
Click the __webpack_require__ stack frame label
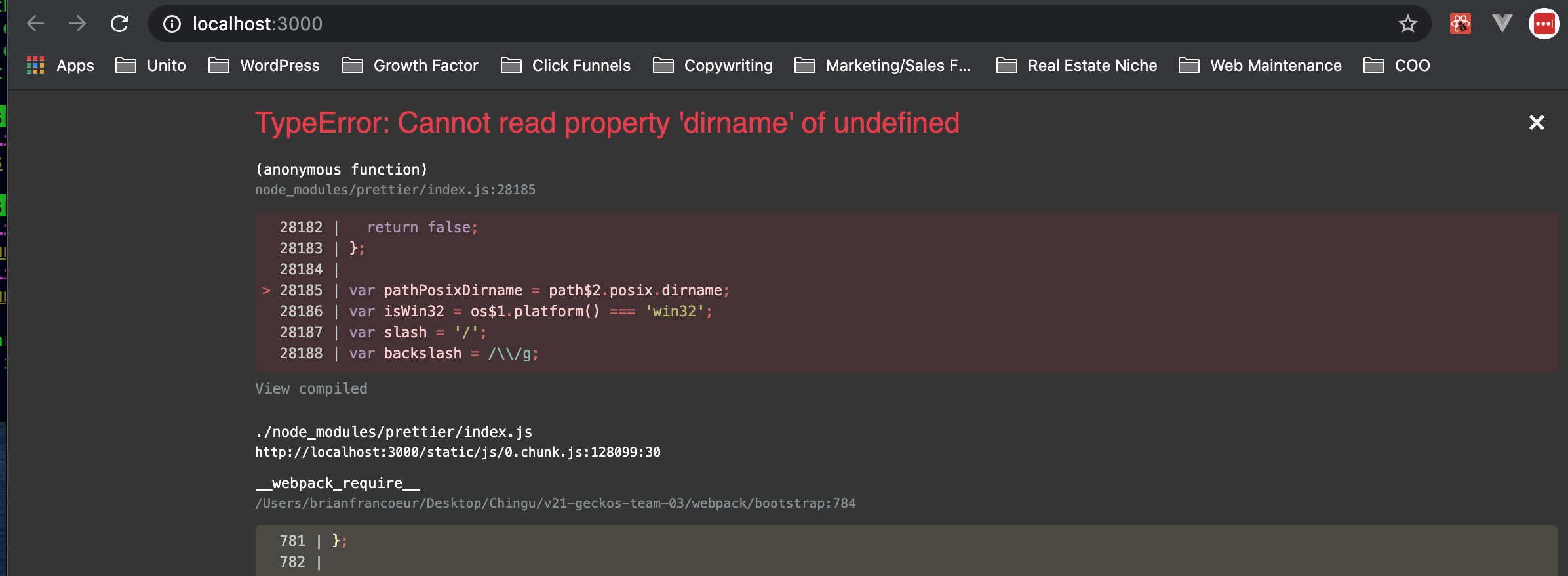pyautogui.click(x=338, y=483)
